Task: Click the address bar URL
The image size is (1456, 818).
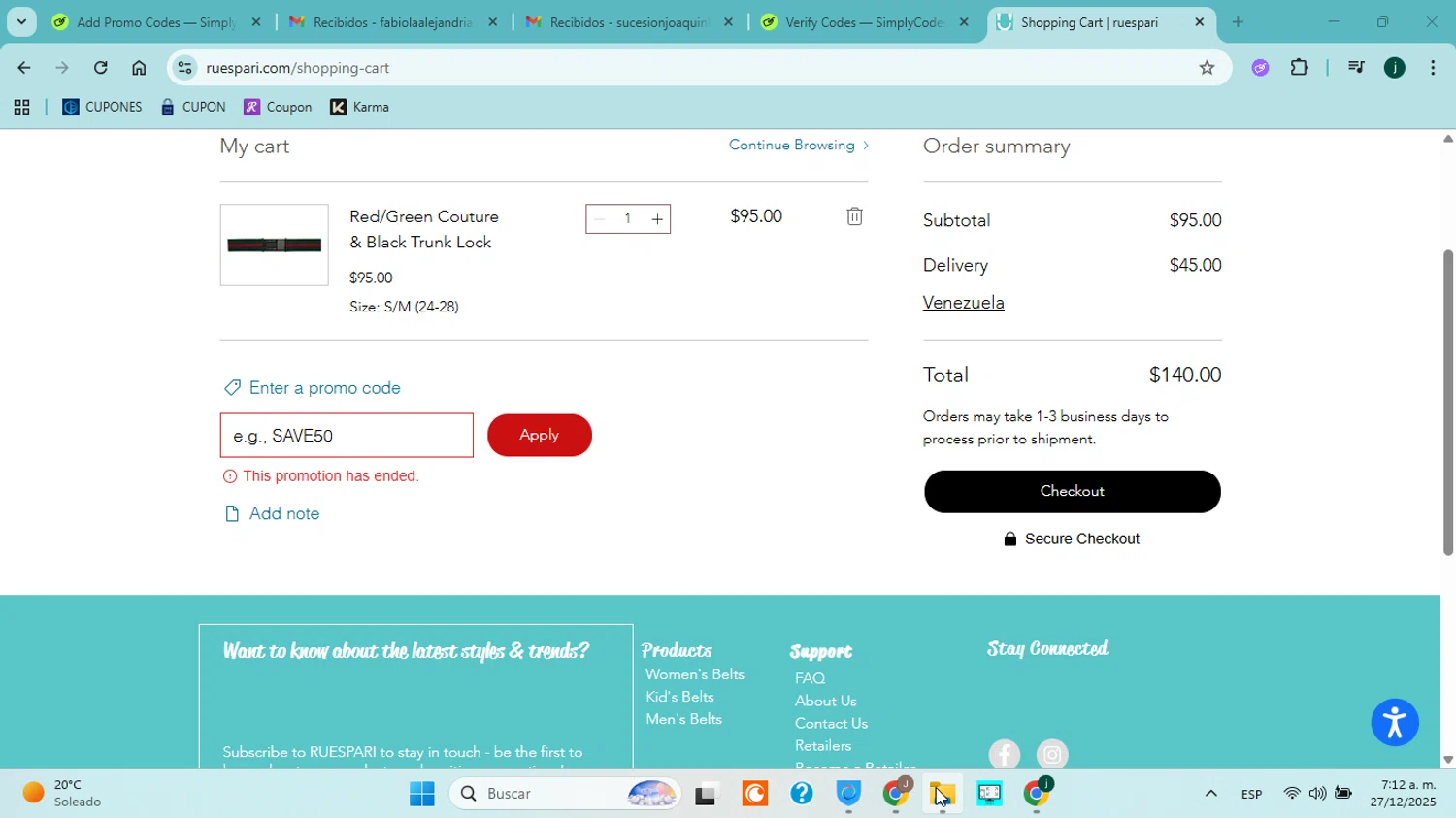Action: pos(298,68)
